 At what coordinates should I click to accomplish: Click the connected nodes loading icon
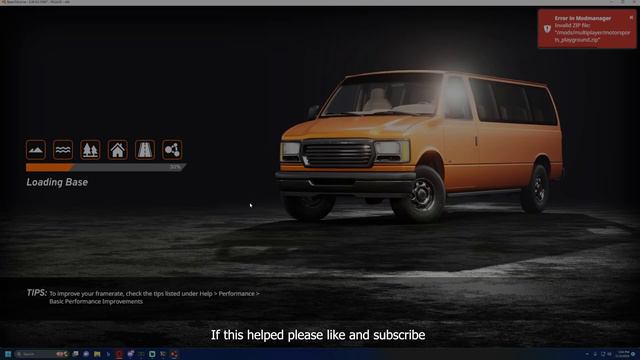(x=172, y=150)
